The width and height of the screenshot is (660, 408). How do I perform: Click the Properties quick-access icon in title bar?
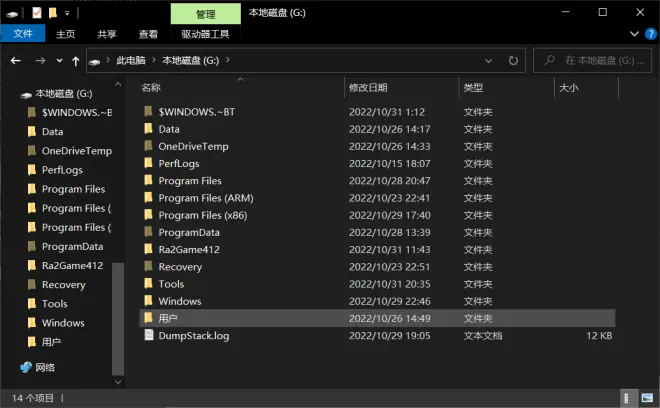(37, 13)
